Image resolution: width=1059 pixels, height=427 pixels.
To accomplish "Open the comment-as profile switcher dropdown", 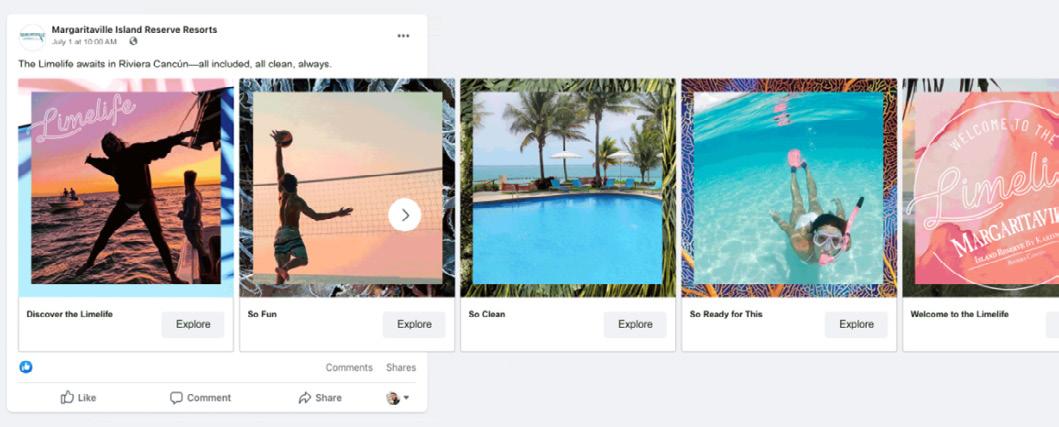I will (x=398, y=398).
